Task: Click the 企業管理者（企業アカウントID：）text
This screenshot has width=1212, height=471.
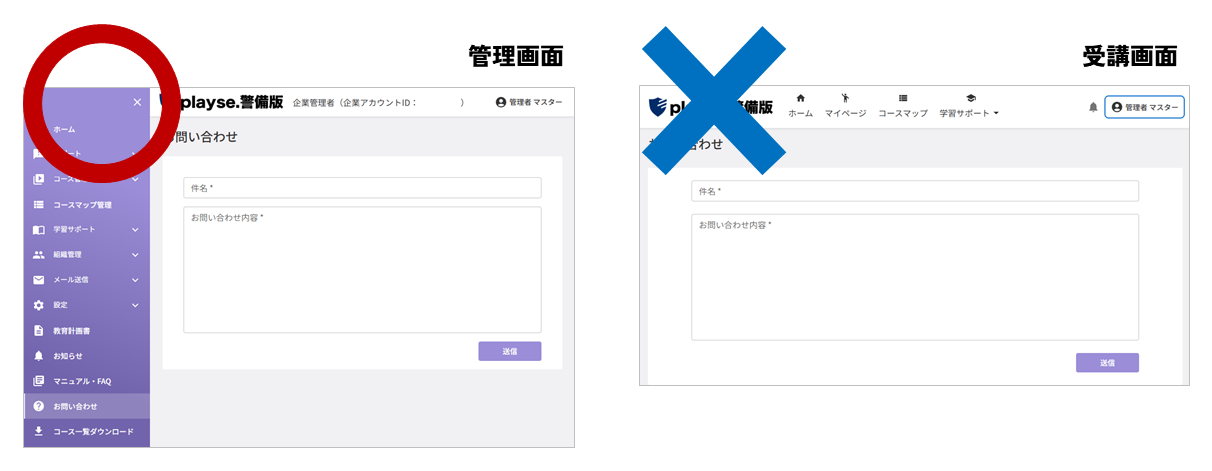Action: tap(378, 103)
